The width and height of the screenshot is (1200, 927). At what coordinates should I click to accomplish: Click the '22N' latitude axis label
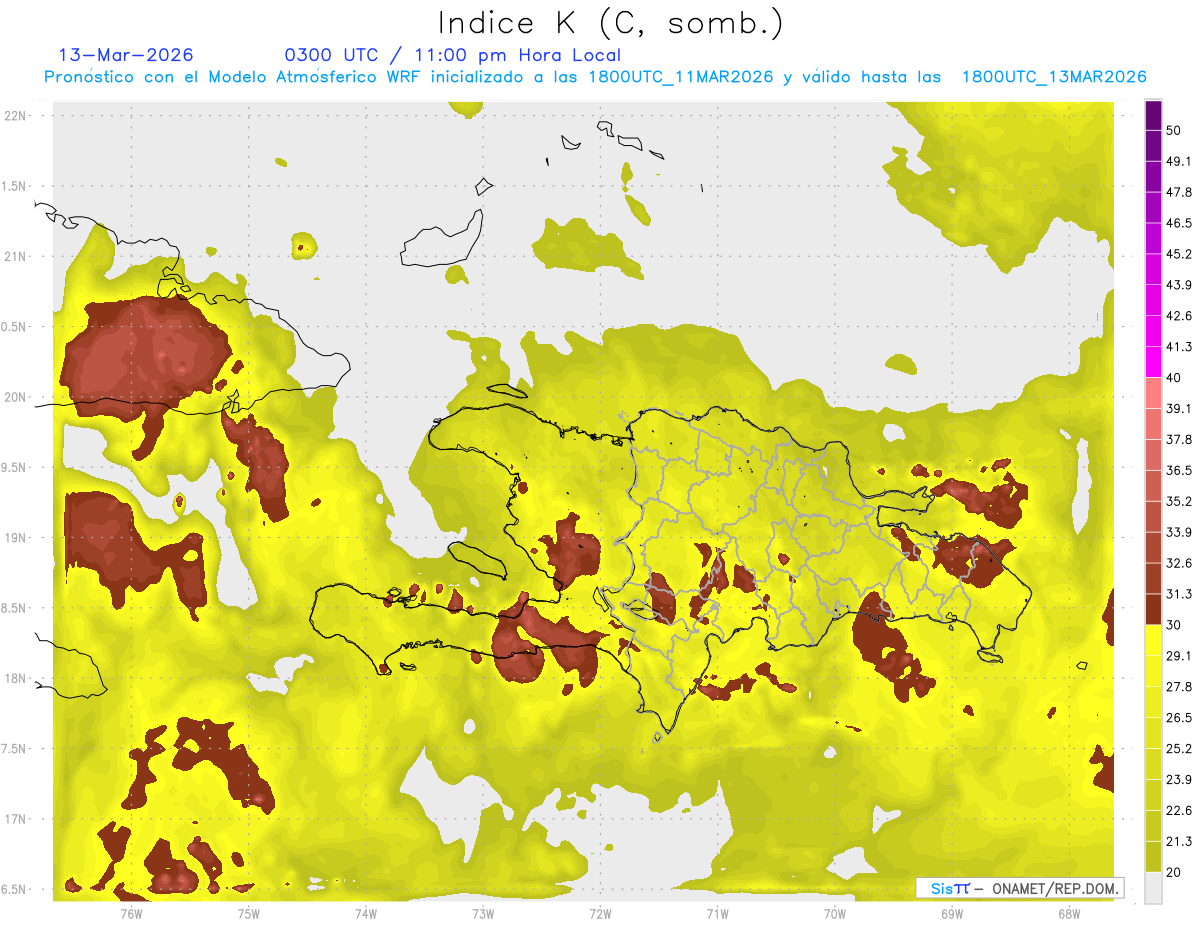coord(15,116)
